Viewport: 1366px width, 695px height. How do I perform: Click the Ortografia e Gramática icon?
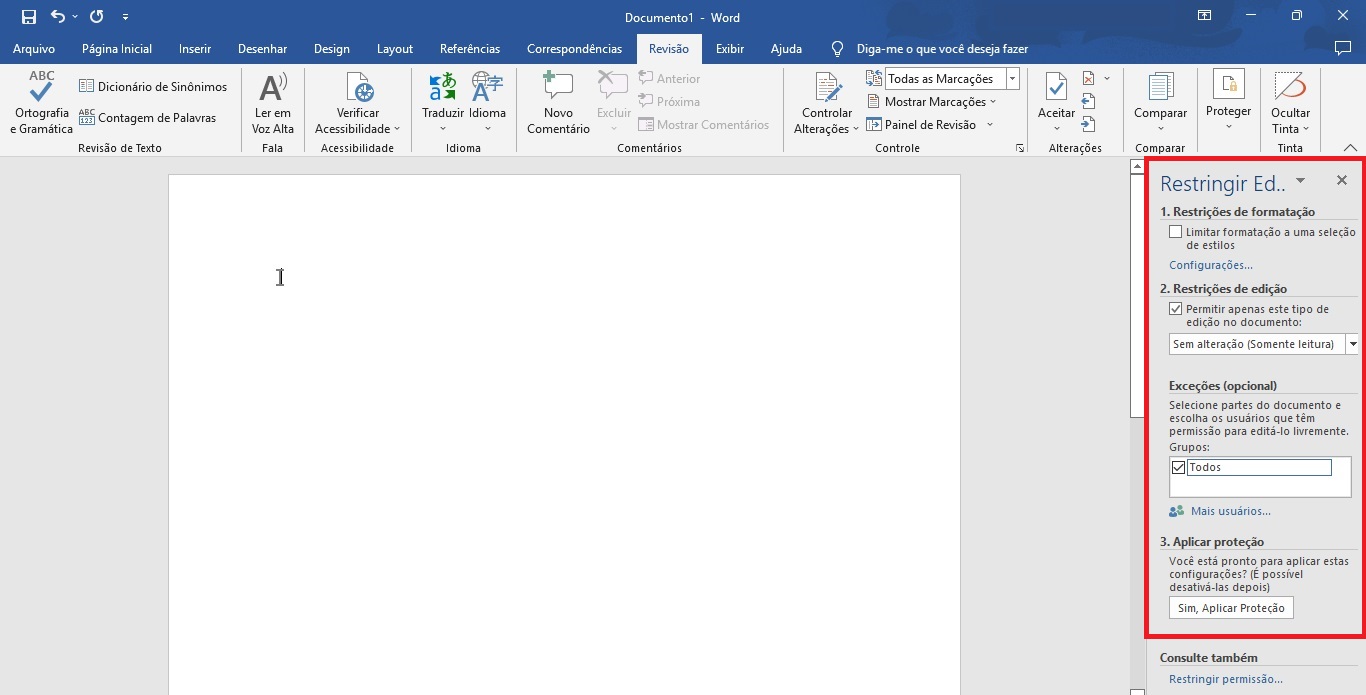coord(42,89)
